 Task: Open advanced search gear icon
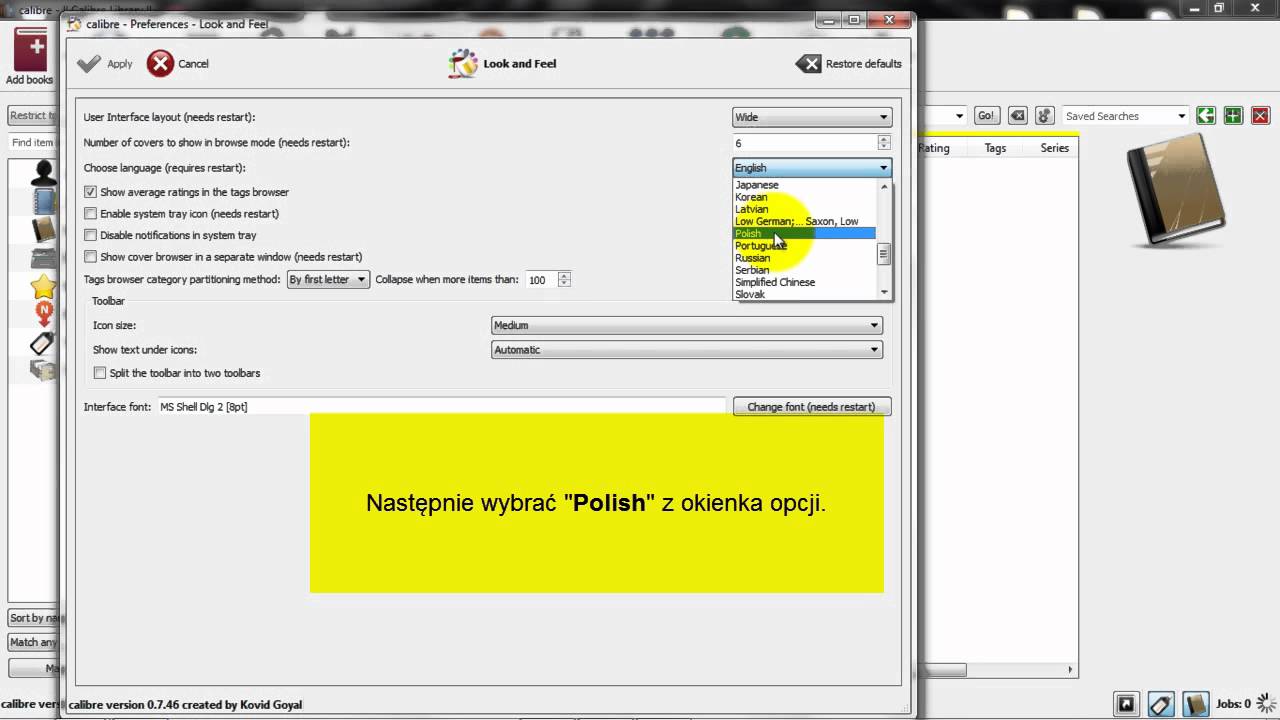[1044, 116]
